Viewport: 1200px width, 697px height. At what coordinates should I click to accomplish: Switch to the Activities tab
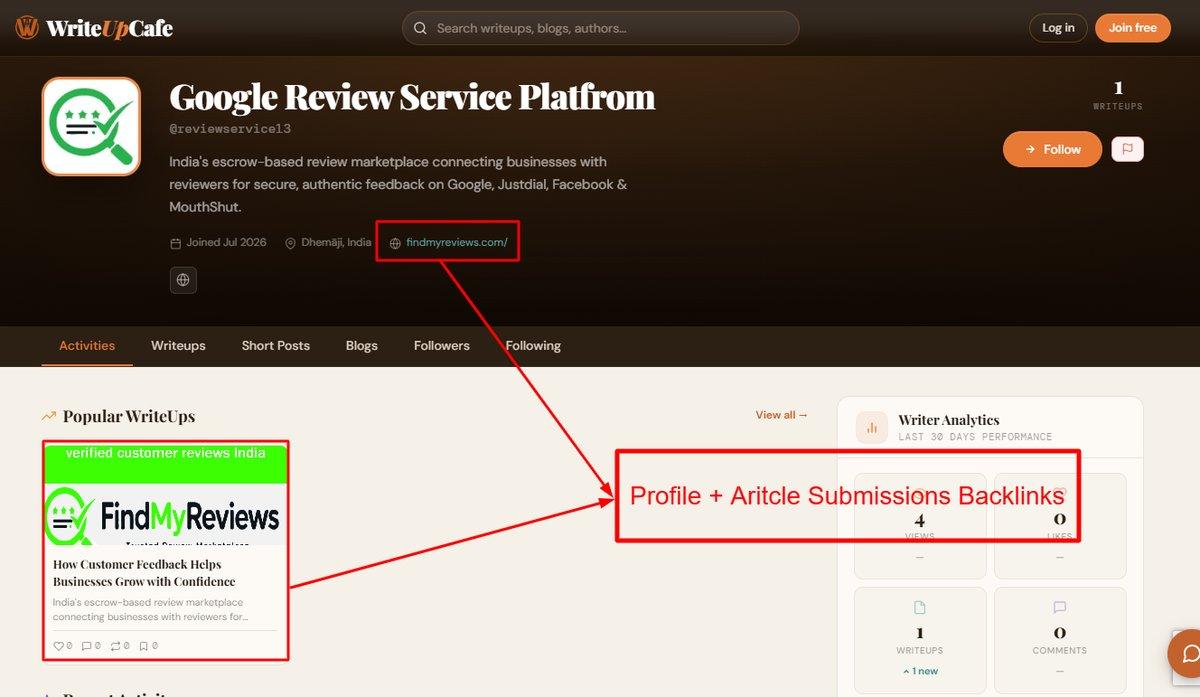87,346
